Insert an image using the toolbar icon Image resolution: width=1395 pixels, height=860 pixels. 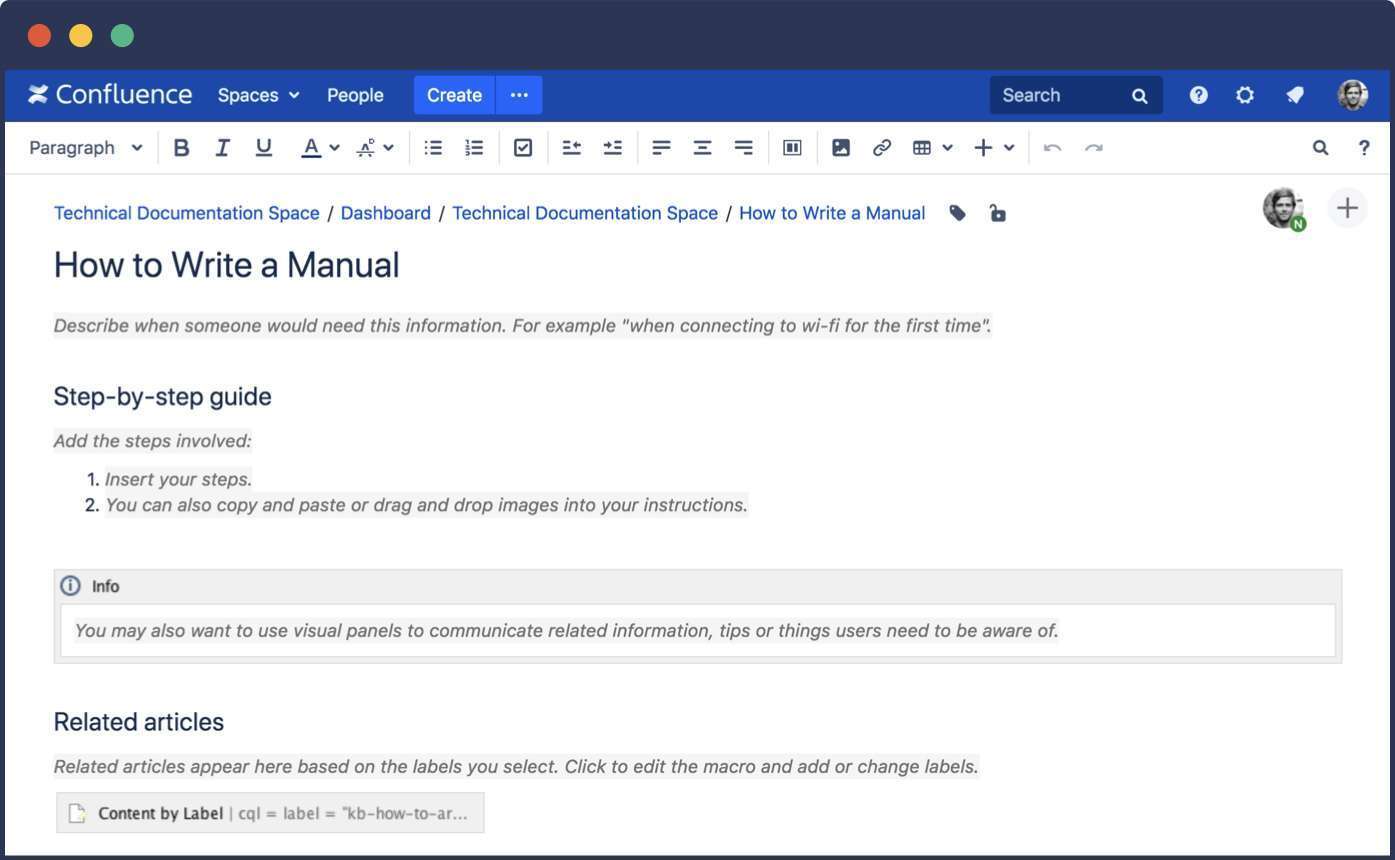(840, 146)
